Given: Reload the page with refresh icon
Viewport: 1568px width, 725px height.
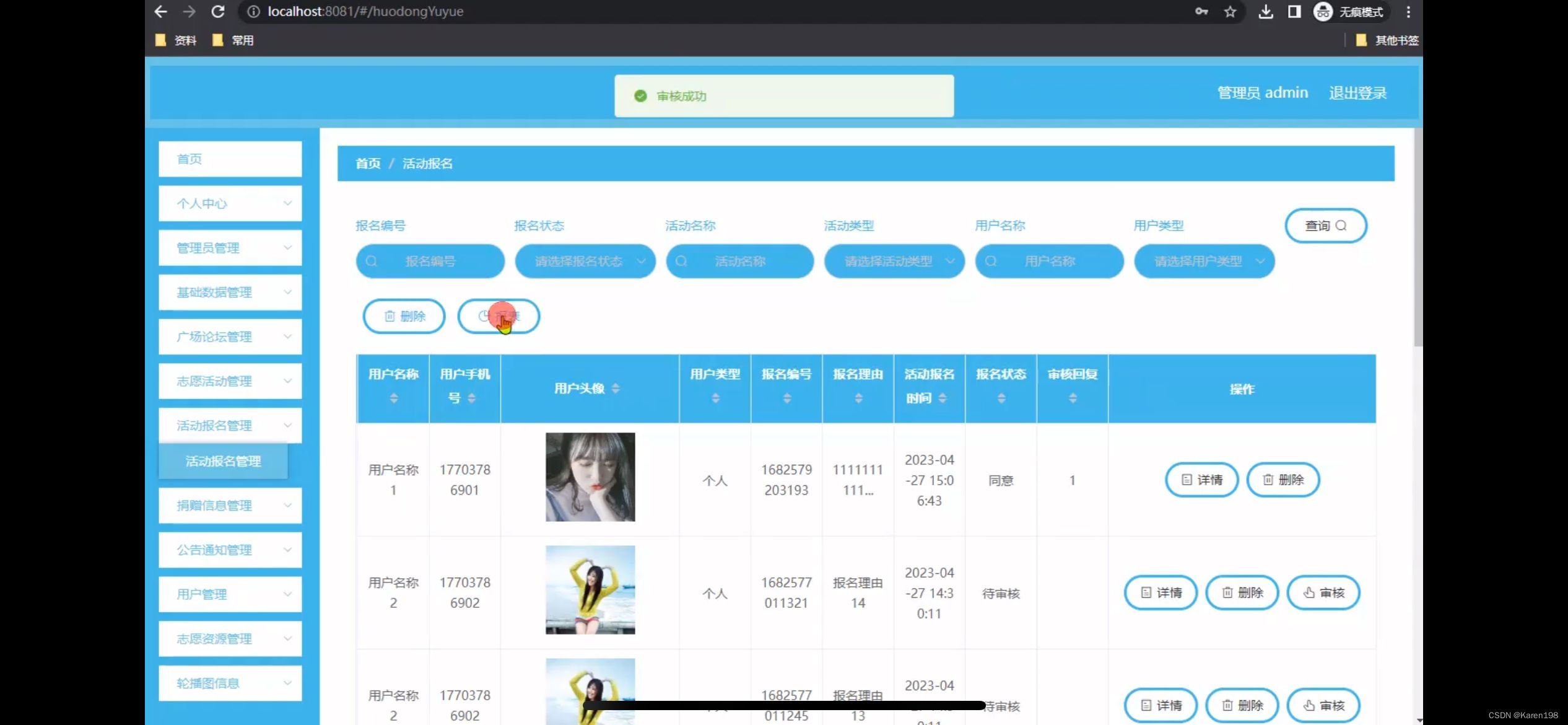Looking at the screenshot, I should 218,11.
